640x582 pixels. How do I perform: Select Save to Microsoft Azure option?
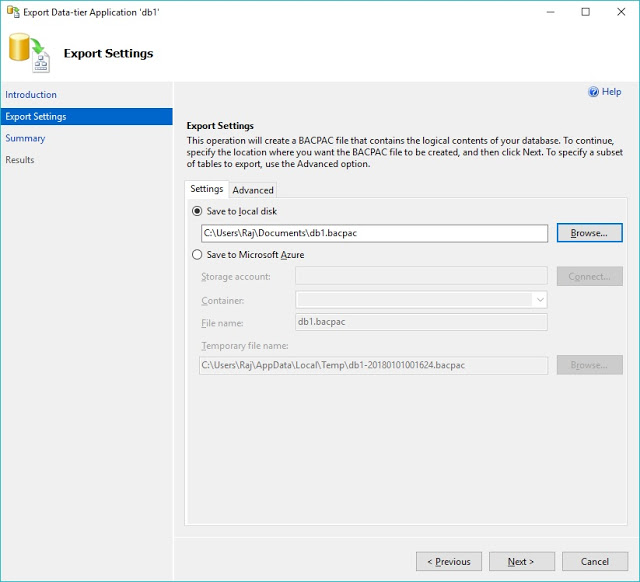point(197,254)
